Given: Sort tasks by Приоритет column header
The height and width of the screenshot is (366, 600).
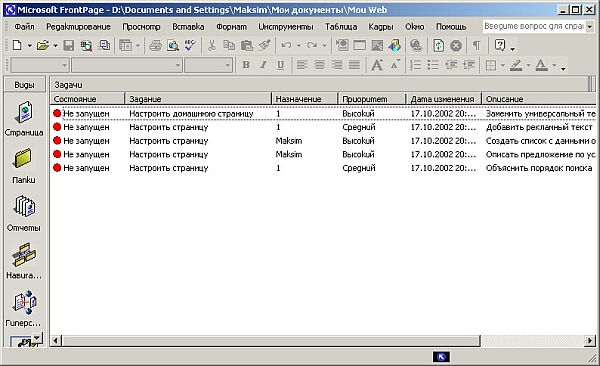Looking at the screenshot, I should coord(372,99).
